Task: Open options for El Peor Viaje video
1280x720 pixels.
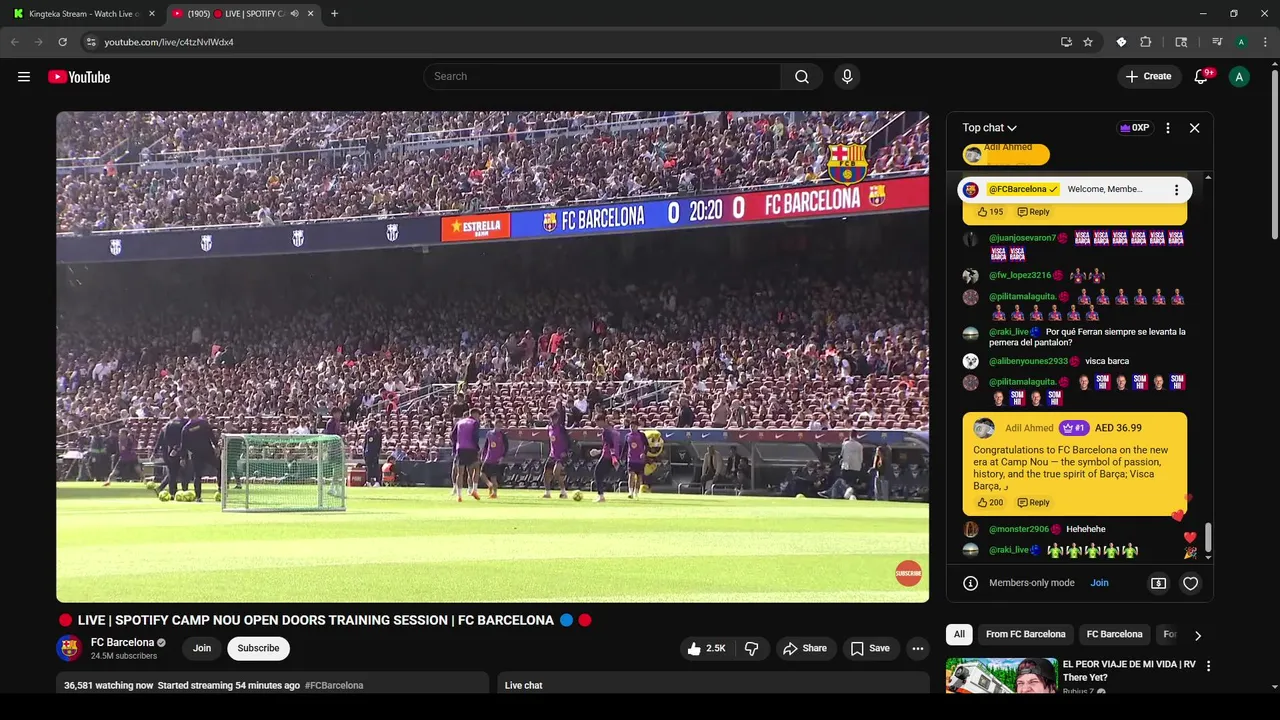Action: [1208, 666]
